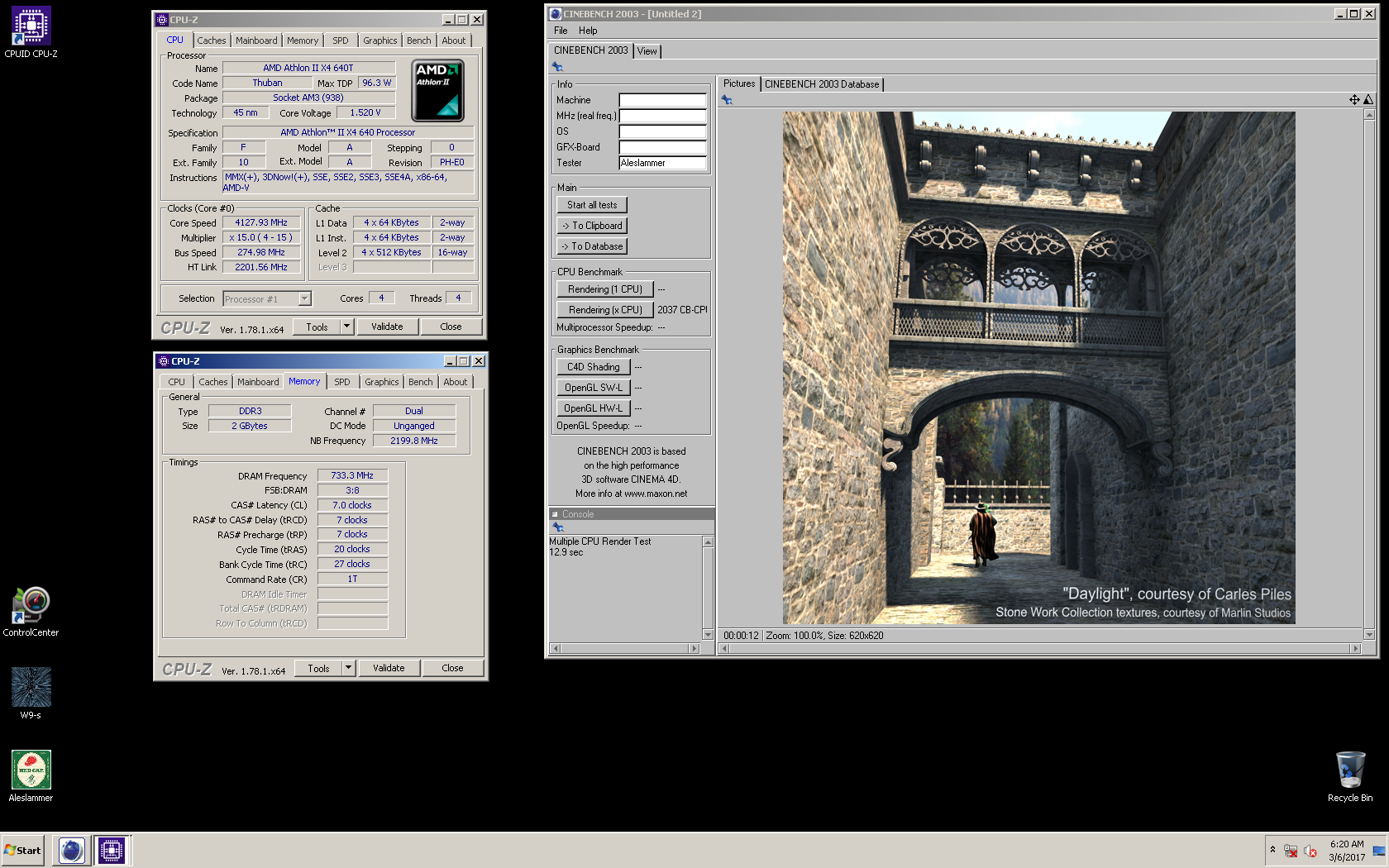This screenshot has height=868, width=1389.
Task: Click the bottom CPU-Z window title bar icon
Action: point(164,361)
